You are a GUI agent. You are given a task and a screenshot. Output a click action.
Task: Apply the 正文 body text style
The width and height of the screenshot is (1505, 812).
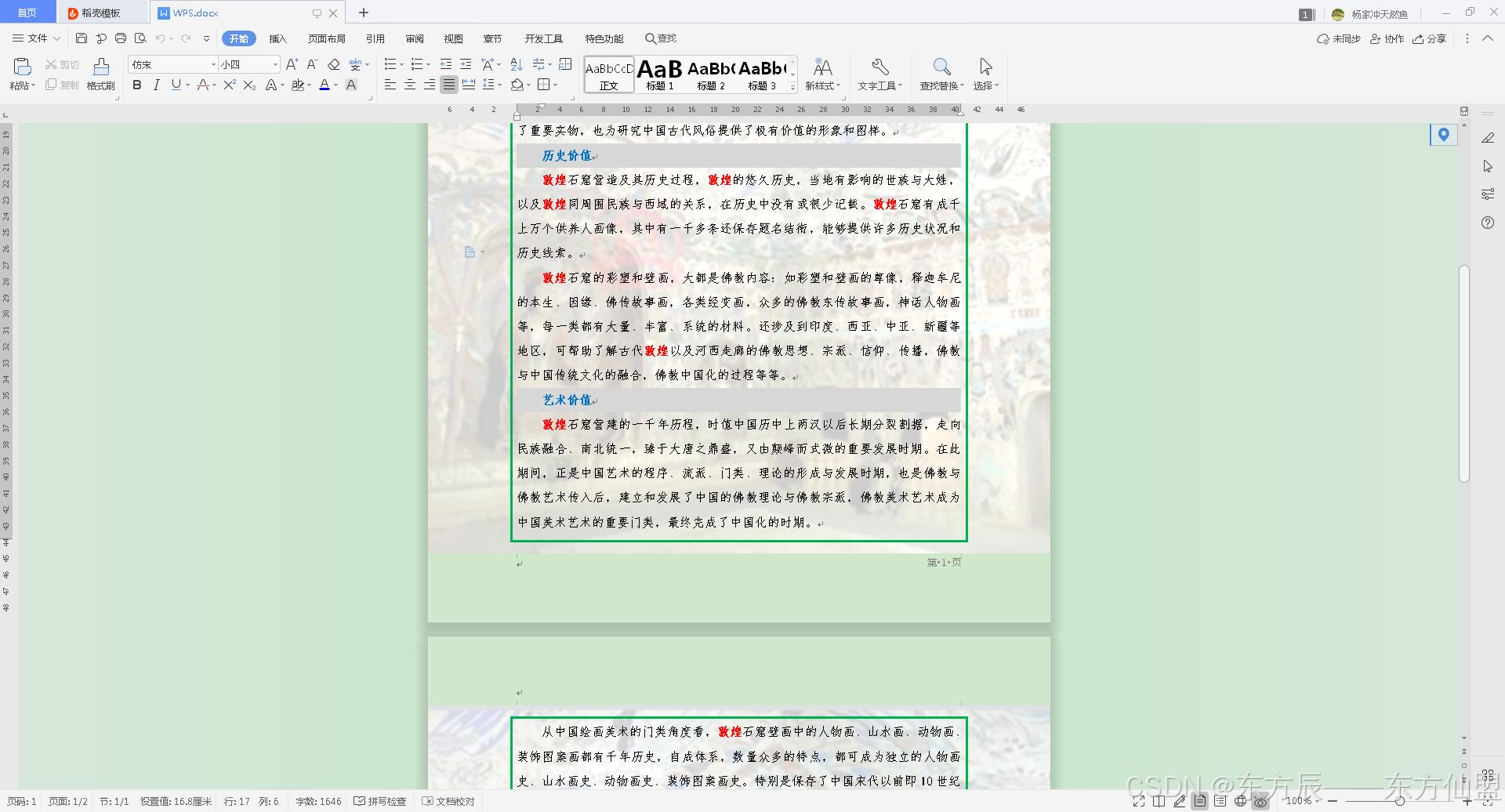point(609,74)
